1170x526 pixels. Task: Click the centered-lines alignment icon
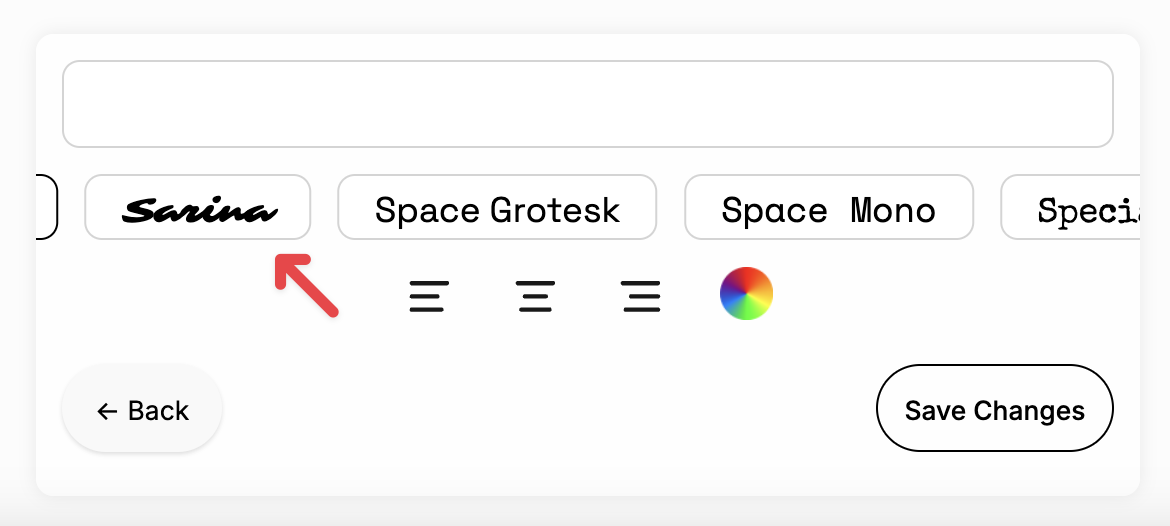(535, 297)
